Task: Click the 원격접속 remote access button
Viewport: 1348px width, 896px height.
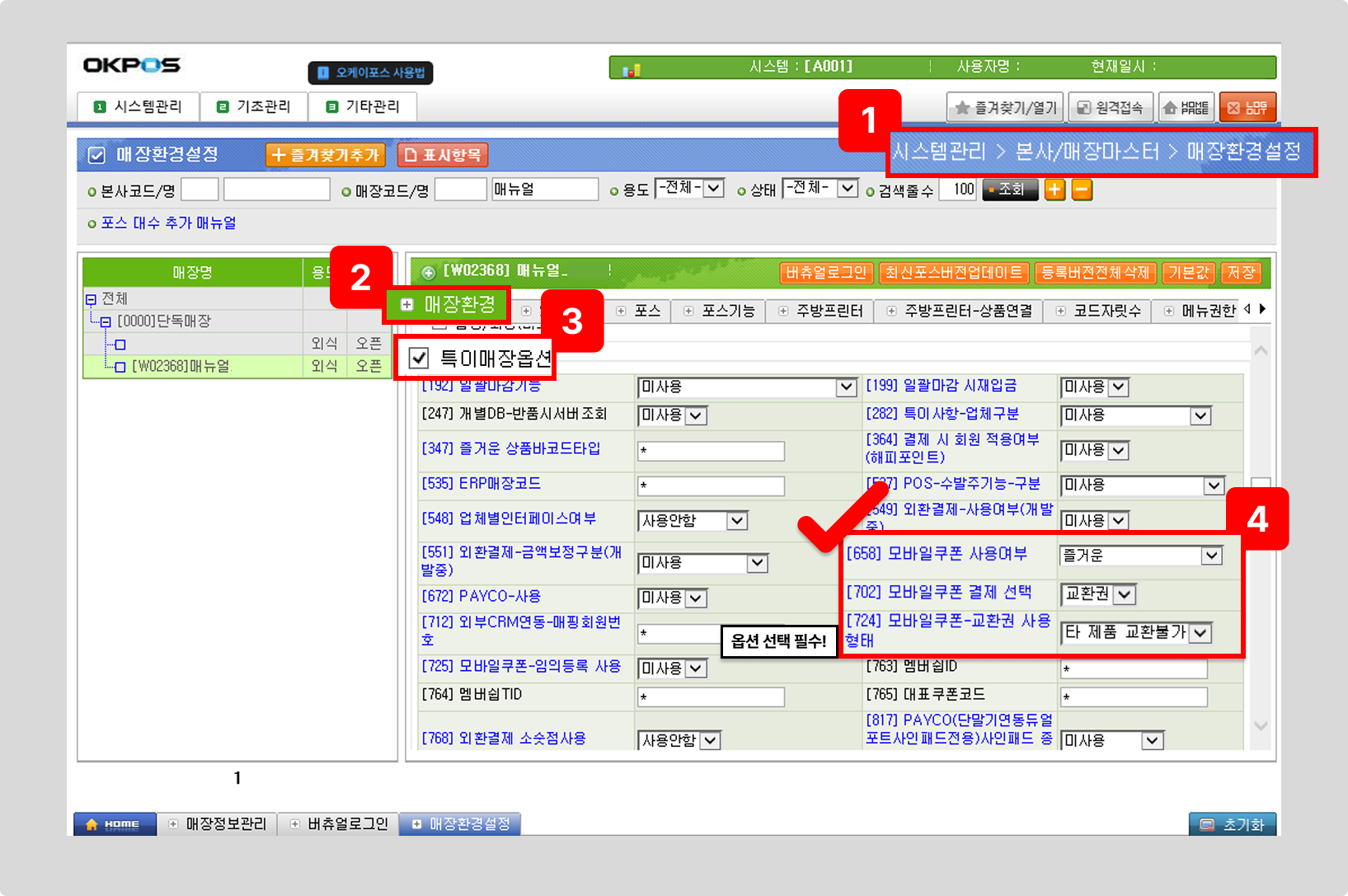Action: pos(1111,108)
